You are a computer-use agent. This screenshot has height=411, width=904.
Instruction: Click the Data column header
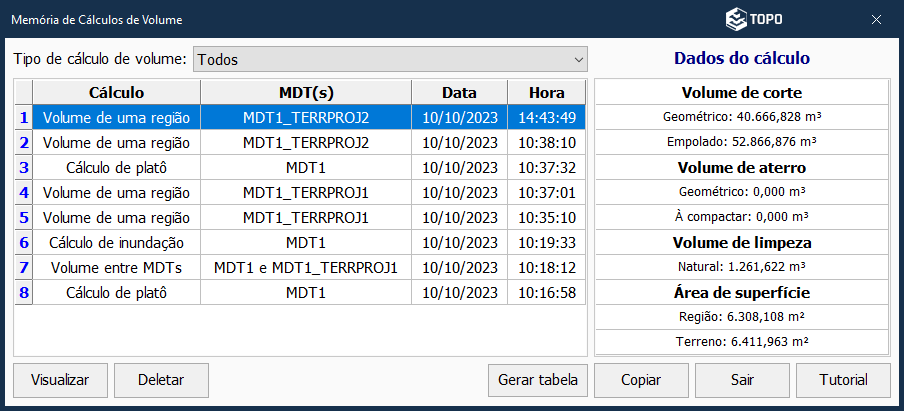coord(459,92)
